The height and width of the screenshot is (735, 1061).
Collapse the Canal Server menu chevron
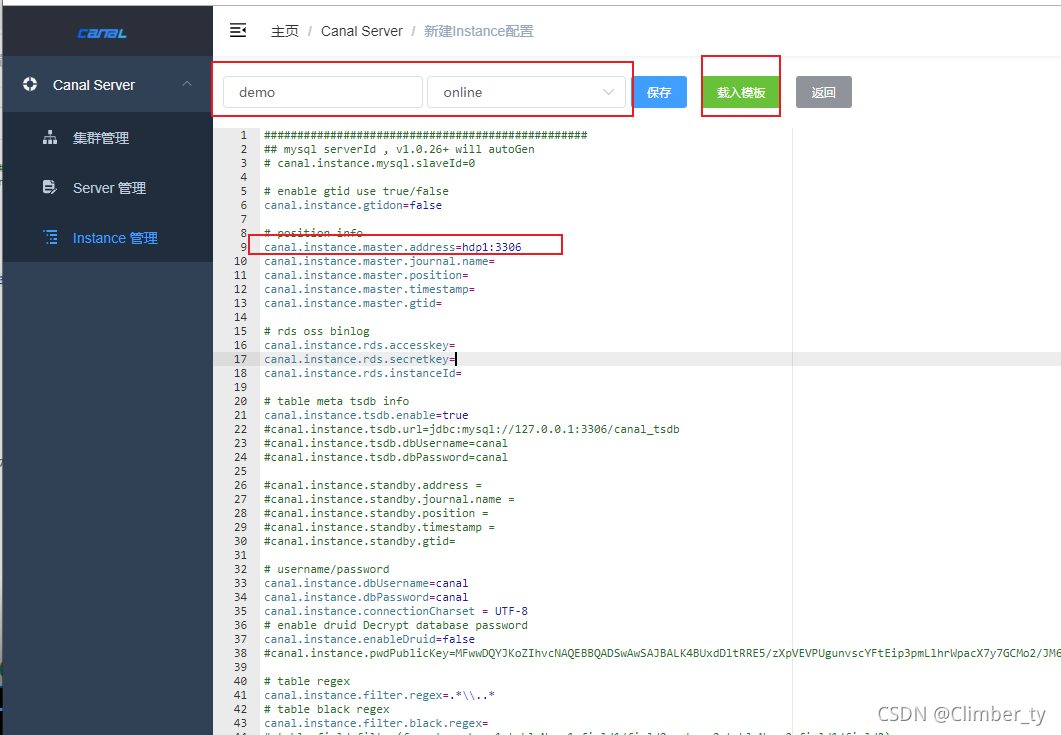pos(187,84)
